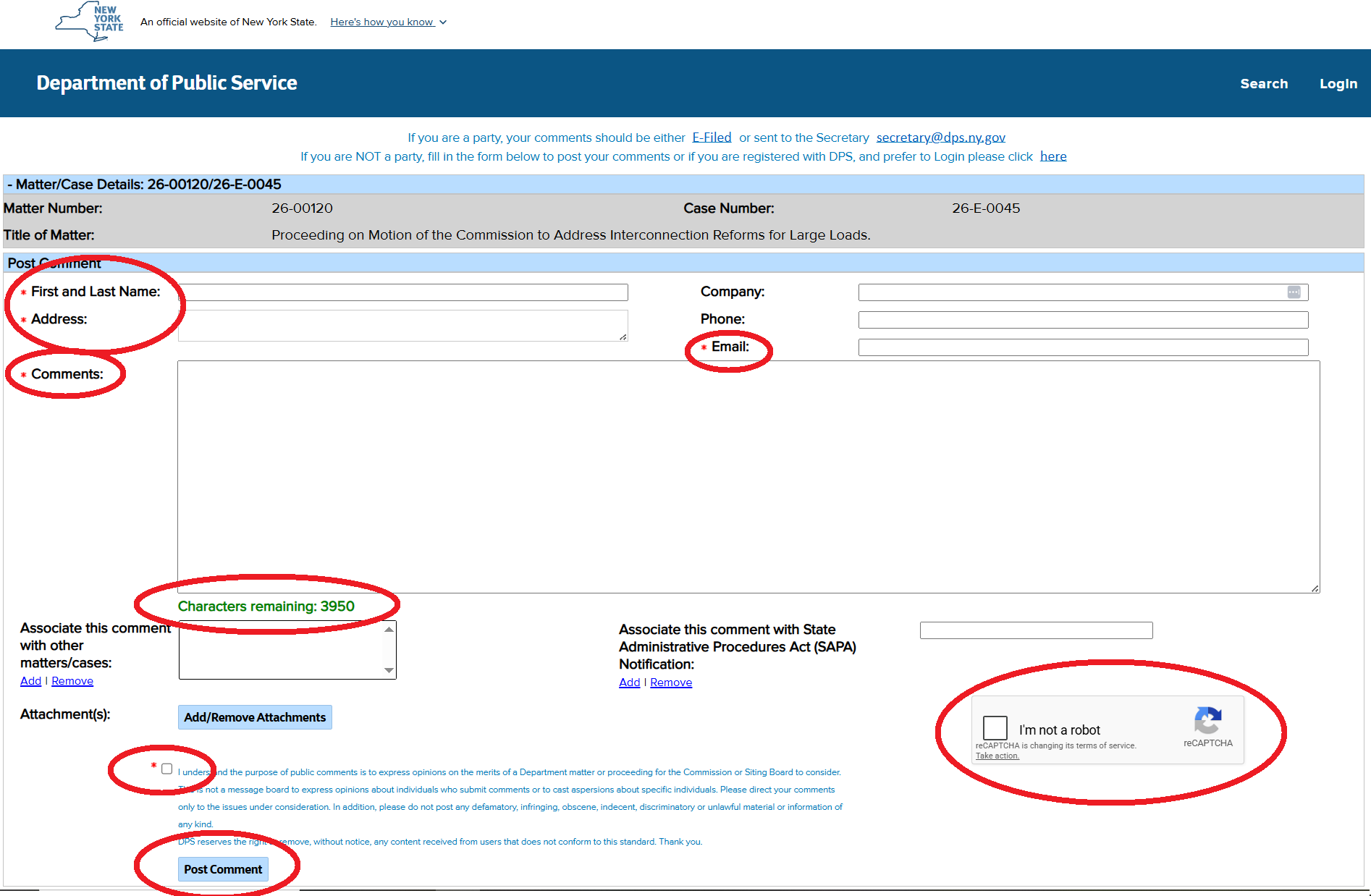
Task: Click inside the Comments text area
Action: [748, 476]
